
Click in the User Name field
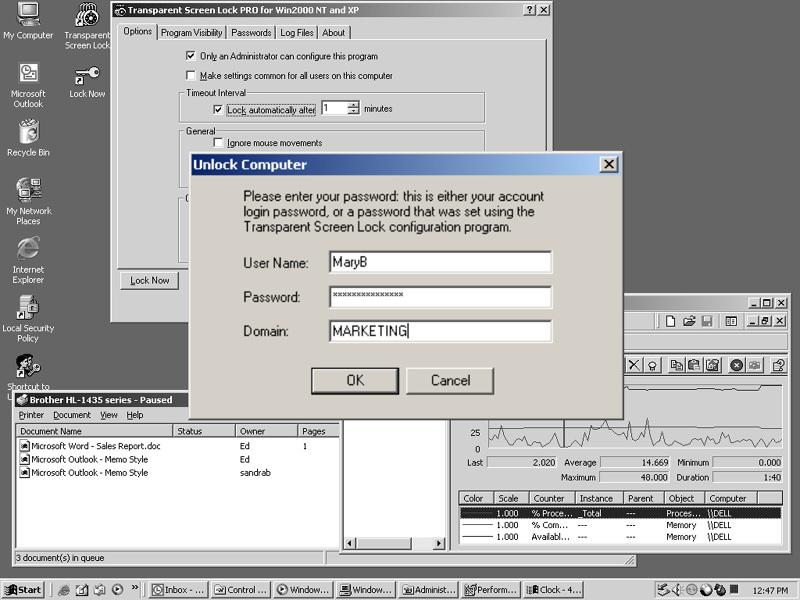pos(440,262)
